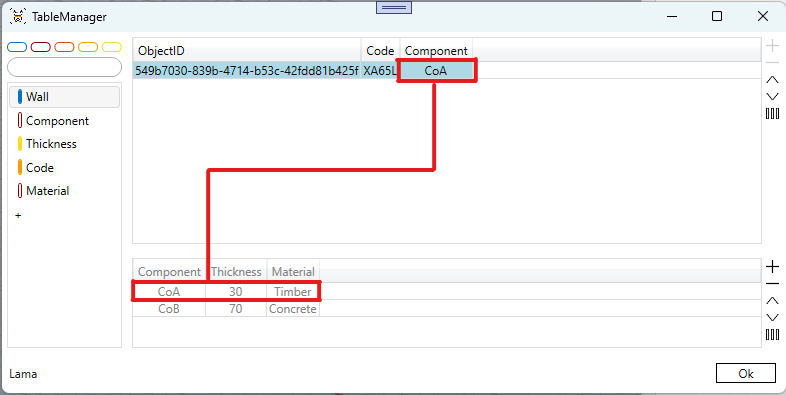Select the Code table in the list
The width and height of the screenshot is (786, 395).
65,167
